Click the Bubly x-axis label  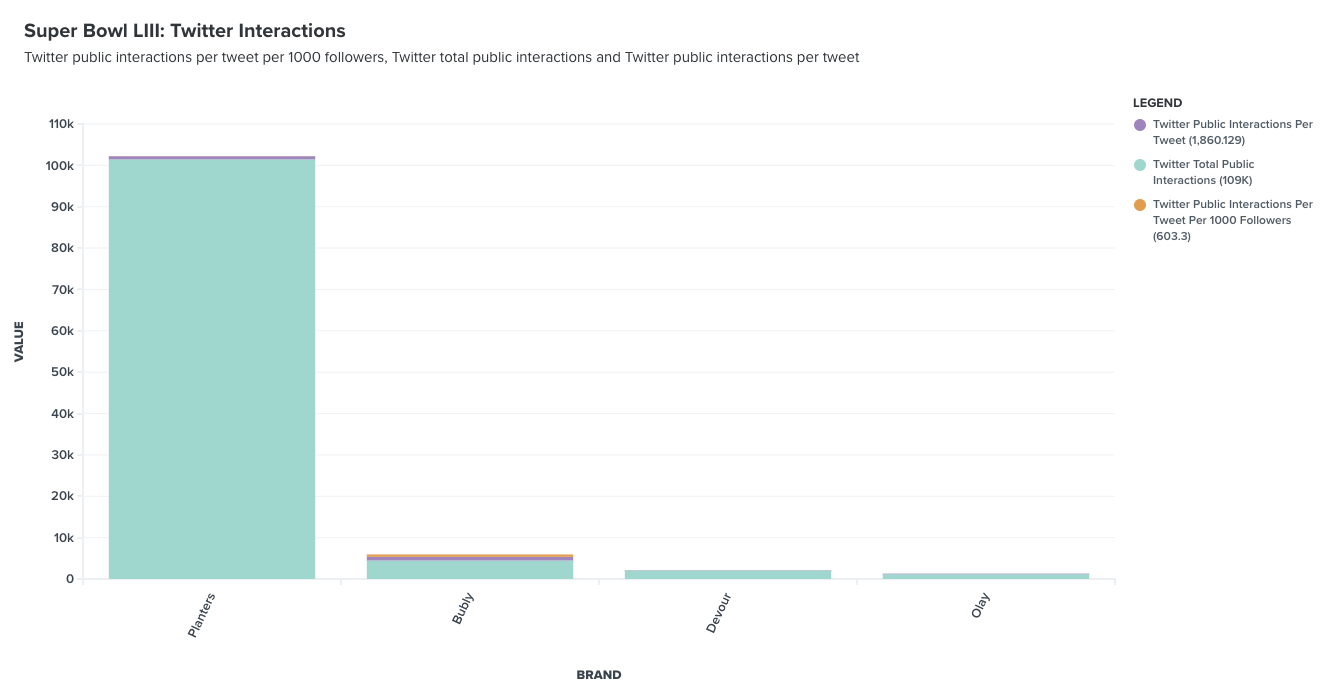click(x=463, y=609)
